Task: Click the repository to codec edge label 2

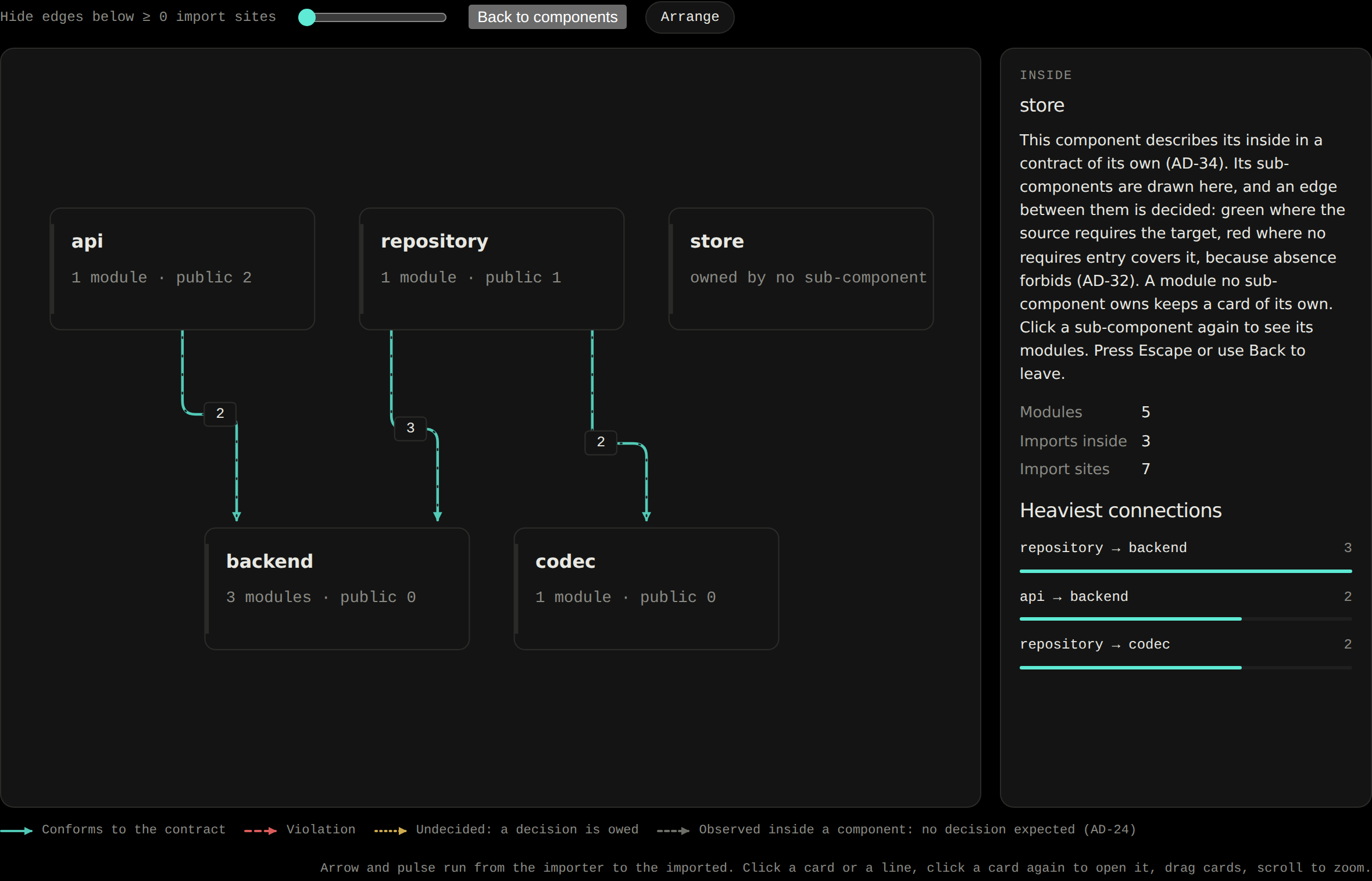Action: click(x=601, y=442)
